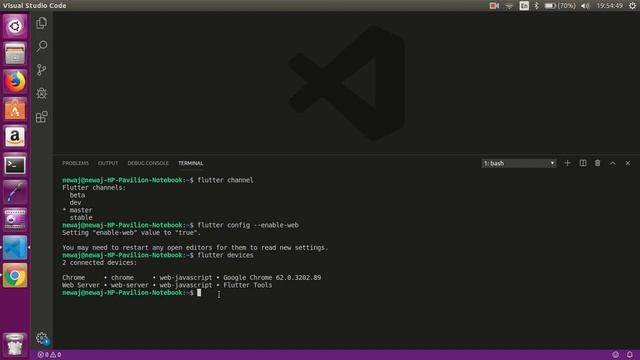
Task: Switch to the OUTPUT tab
Action: (108, 163)
